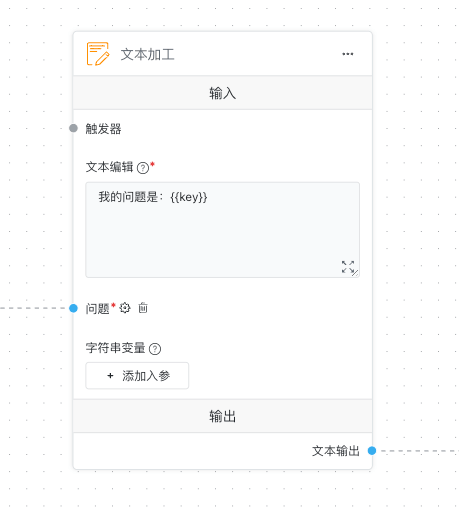This screenshot has width=459, height=519.
Task: Click the 字符串变量 label
Action: [115, 348]
